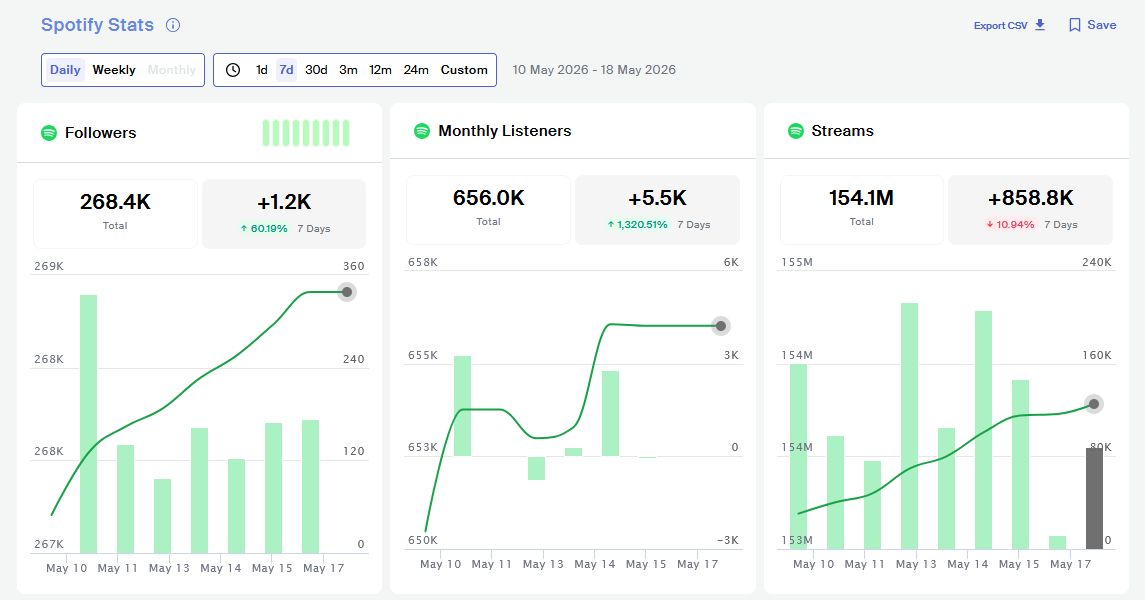Screen dimensions: 1145x600
Task: Click the tallest bar in the Streams chart
Action: point(909,426)
